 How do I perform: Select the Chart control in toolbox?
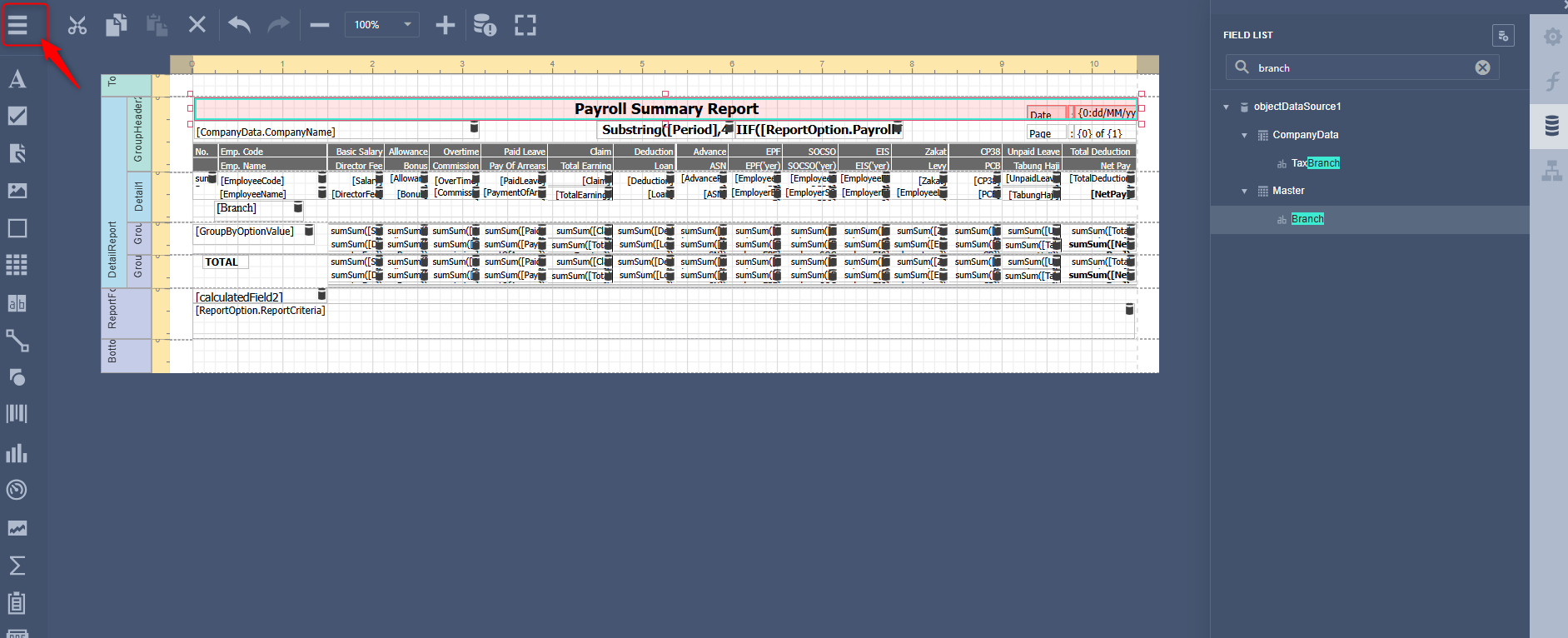pos(17,453)
